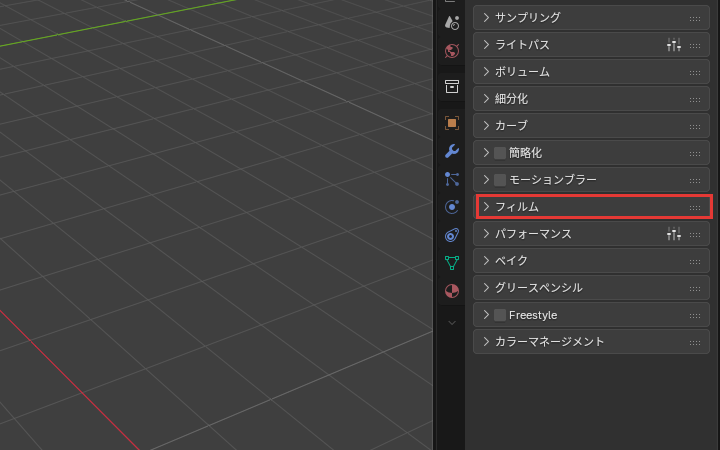Open the World properties tab
This screenshot has width=720, height=450.
click(452, 51)
